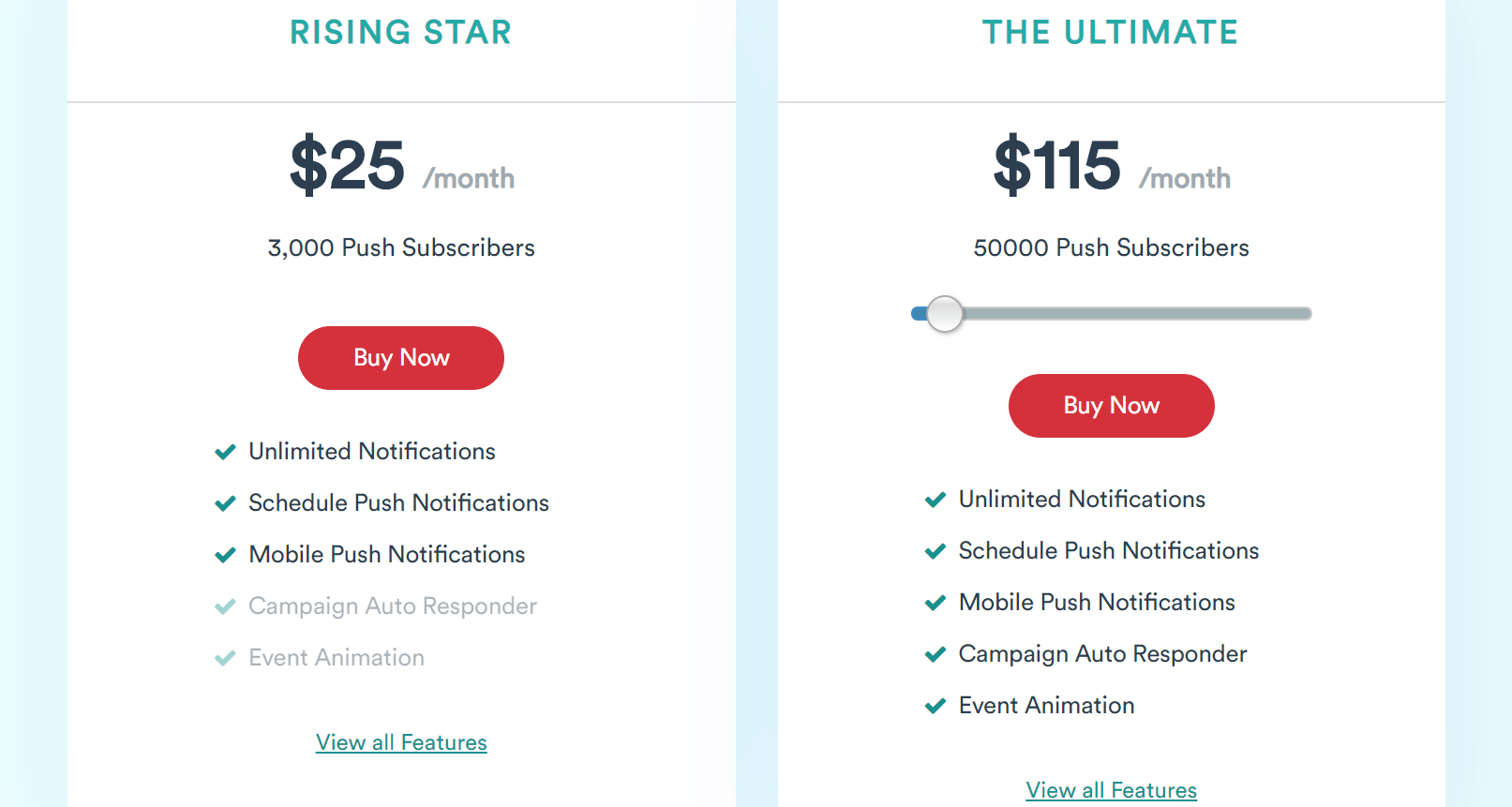Open the RISING STAR plan header
This screenshot has height=807, width=1512.
[400, 33]
